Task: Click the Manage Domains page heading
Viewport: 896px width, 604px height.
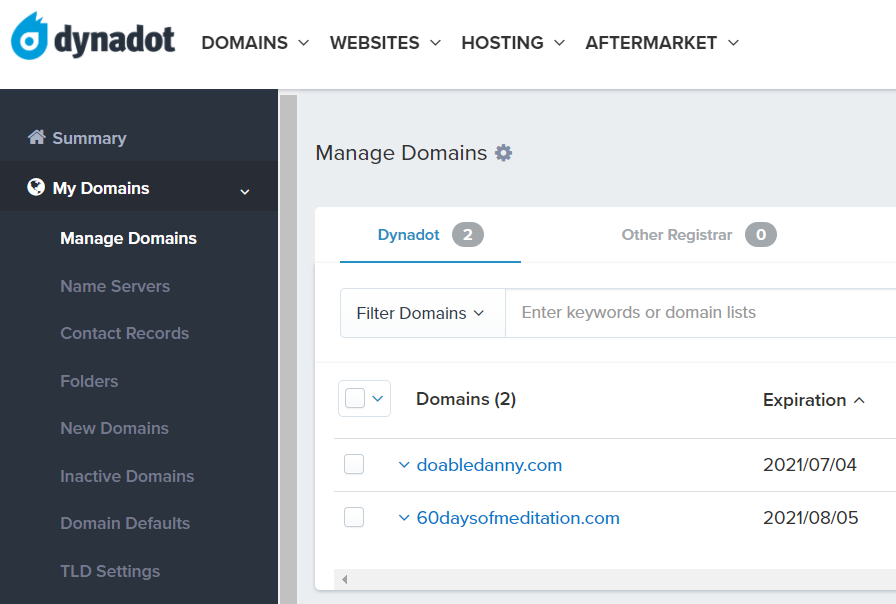Action: click(x=401, y=153)
